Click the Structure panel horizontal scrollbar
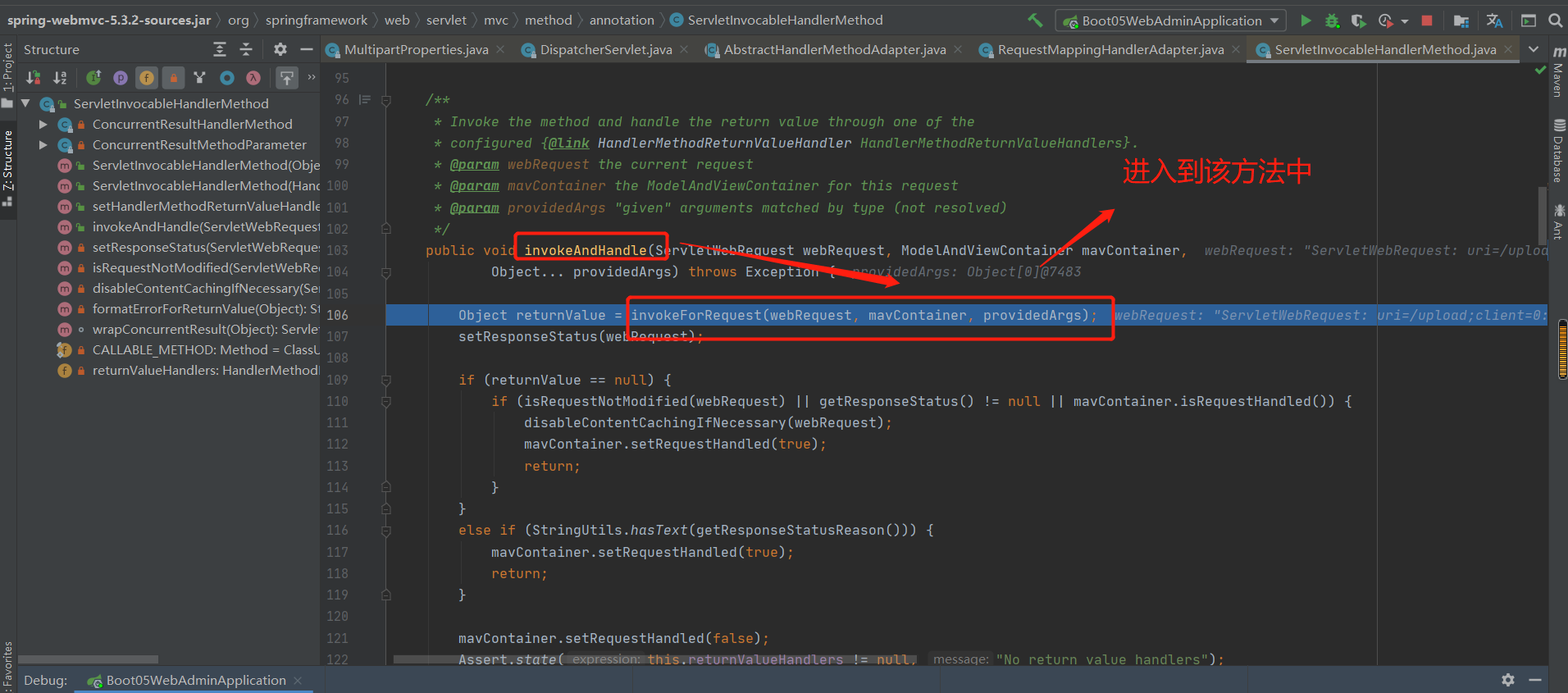Screen dimensions: 1568x693 point(88,659)
